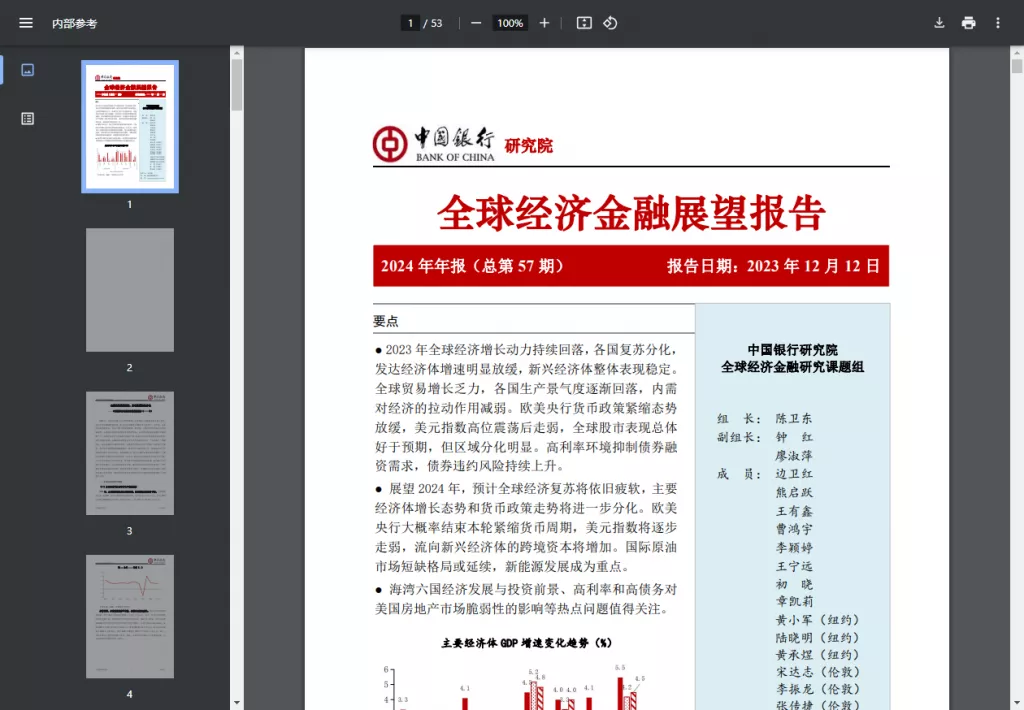This screenshot has height=710, width=1024.
Task: Rotate the document counterclockwise
Action: tap(610, 22)
